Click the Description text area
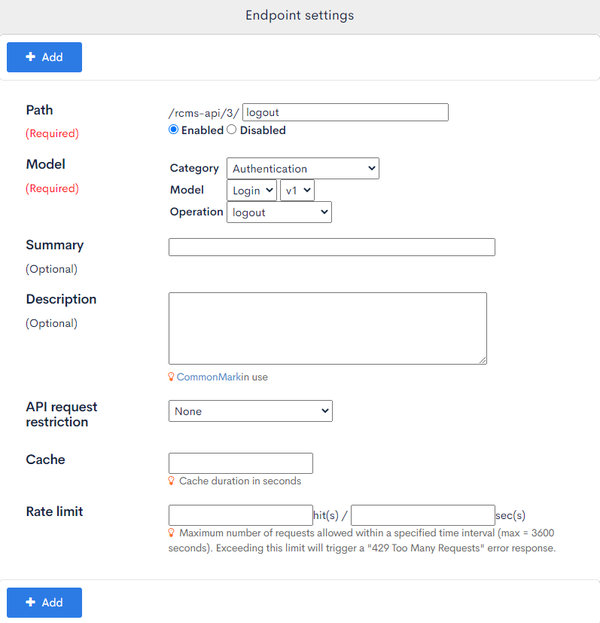The height and width of the screenshot is (623, 600). tap(327, 329)
